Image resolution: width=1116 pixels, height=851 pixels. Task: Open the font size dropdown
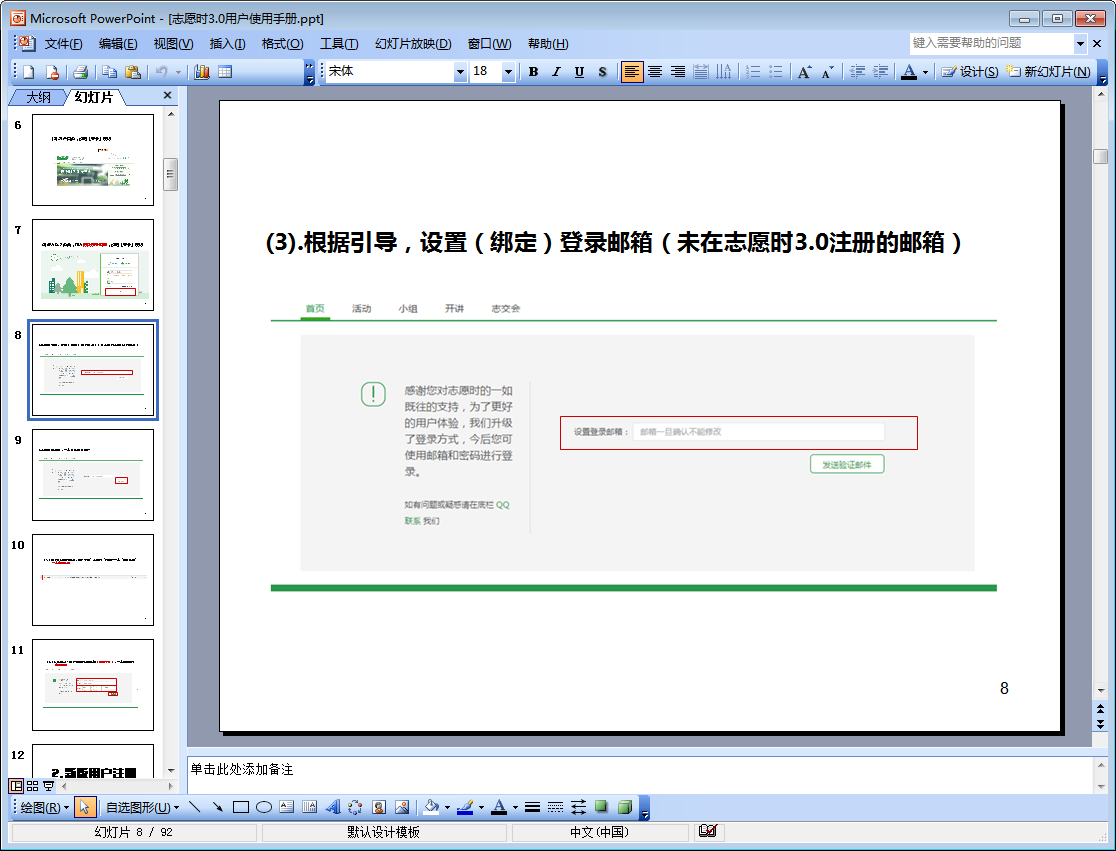click(508, 72)
